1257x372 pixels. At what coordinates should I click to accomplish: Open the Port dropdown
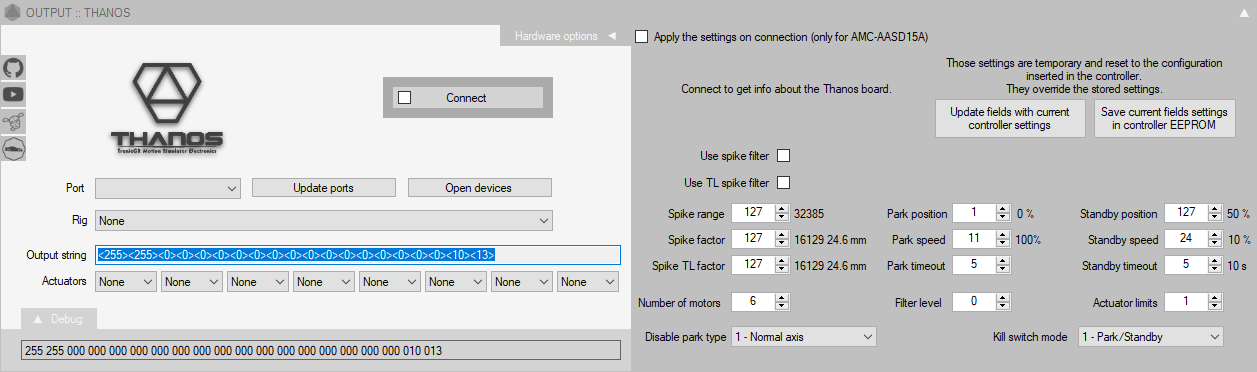click(x=168, y=188)
